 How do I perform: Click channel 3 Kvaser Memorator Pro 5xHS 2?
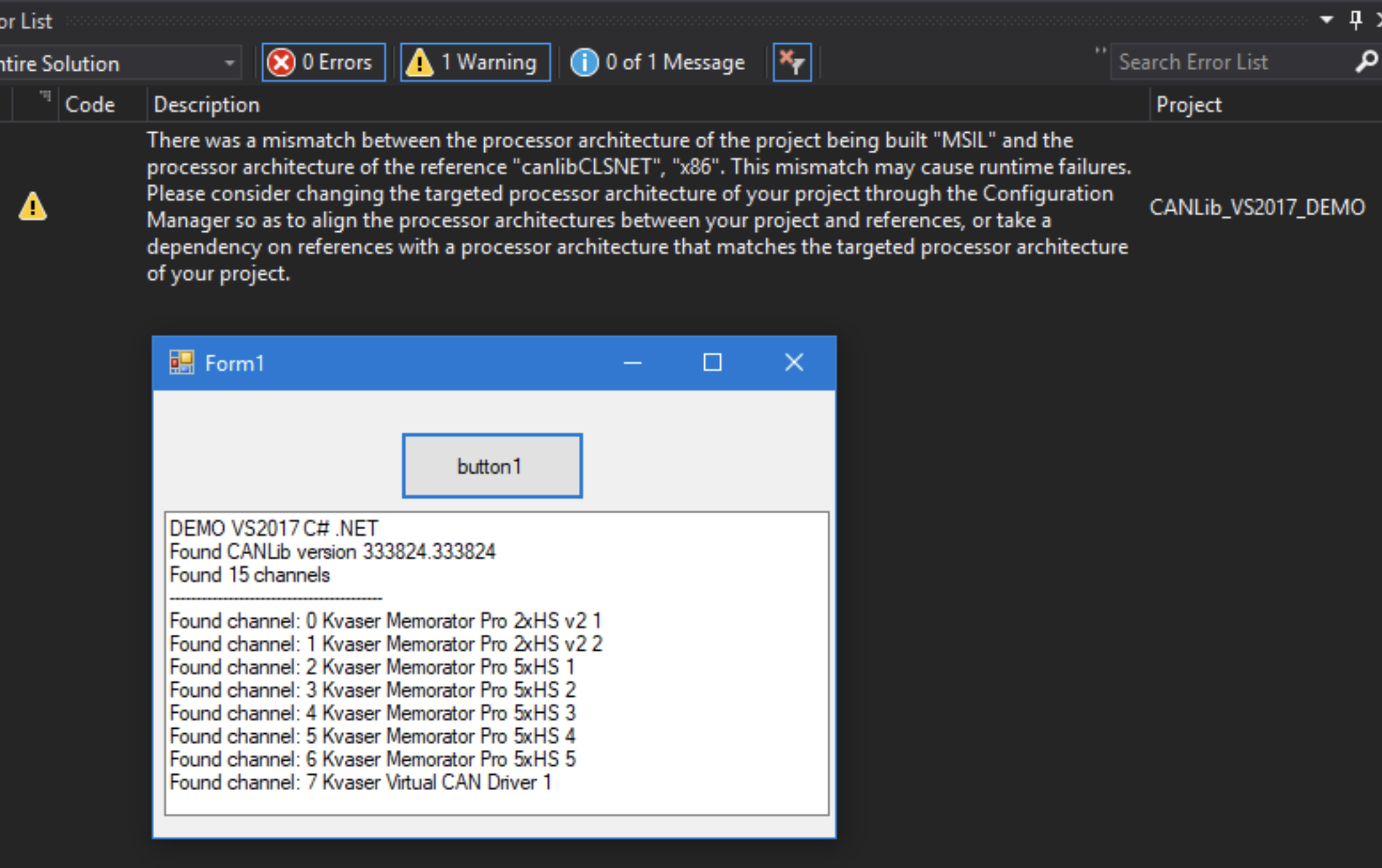pos(373,690)
